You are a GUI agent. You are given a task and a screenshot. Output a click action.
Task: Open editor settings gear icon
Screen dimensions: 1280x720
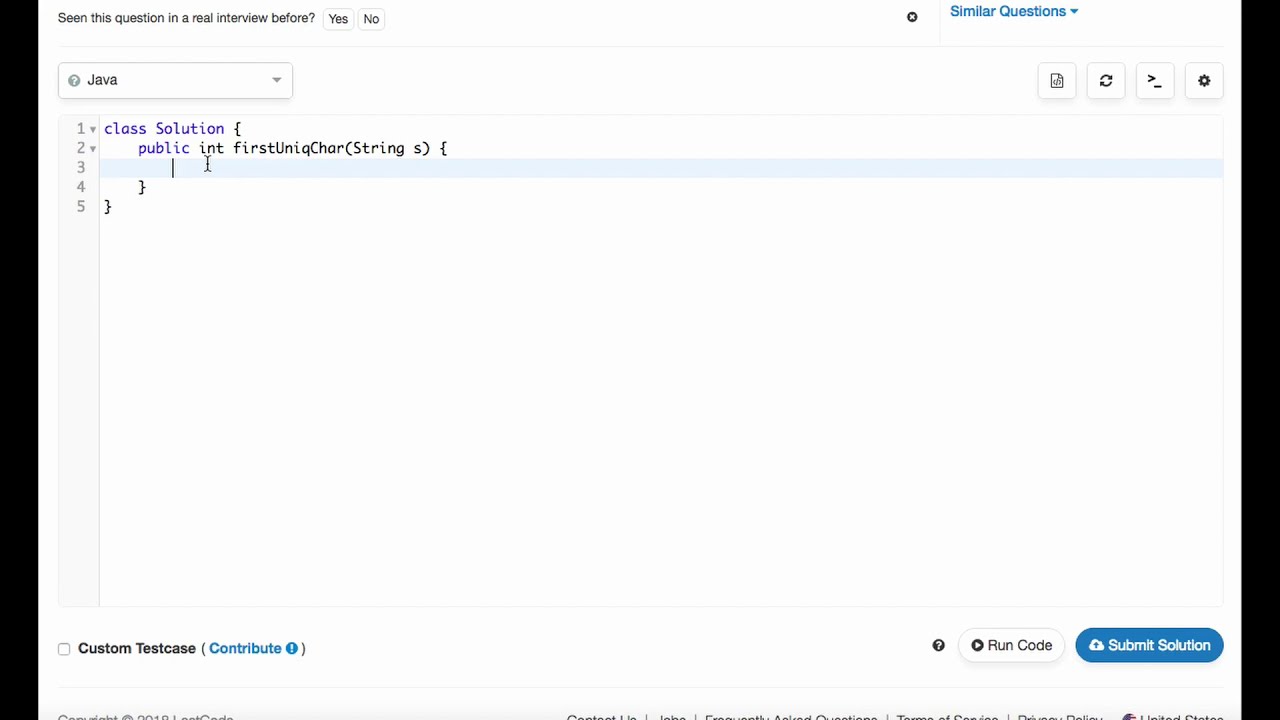click(1204, 81)
